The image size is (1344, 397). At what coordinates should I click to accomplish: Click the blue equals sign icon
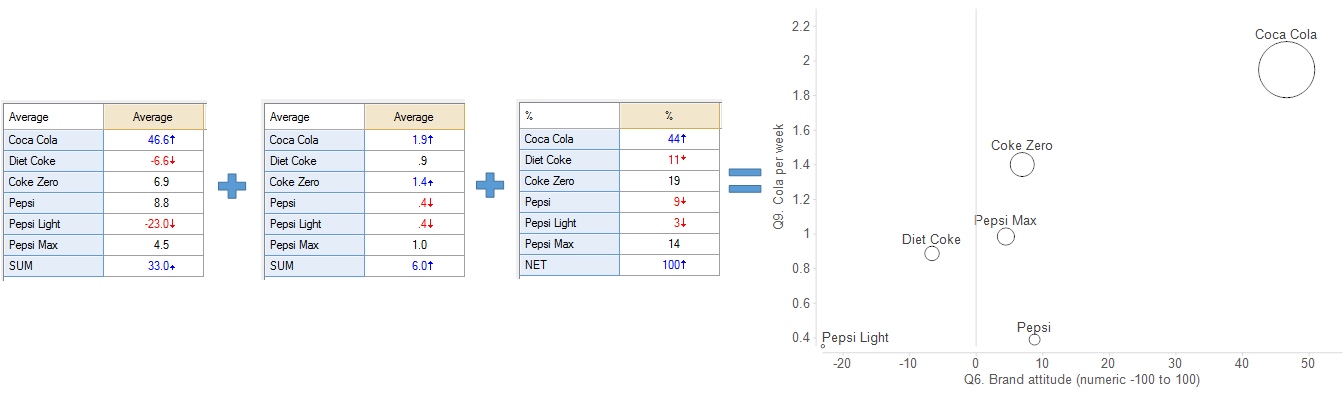(745, 182)
